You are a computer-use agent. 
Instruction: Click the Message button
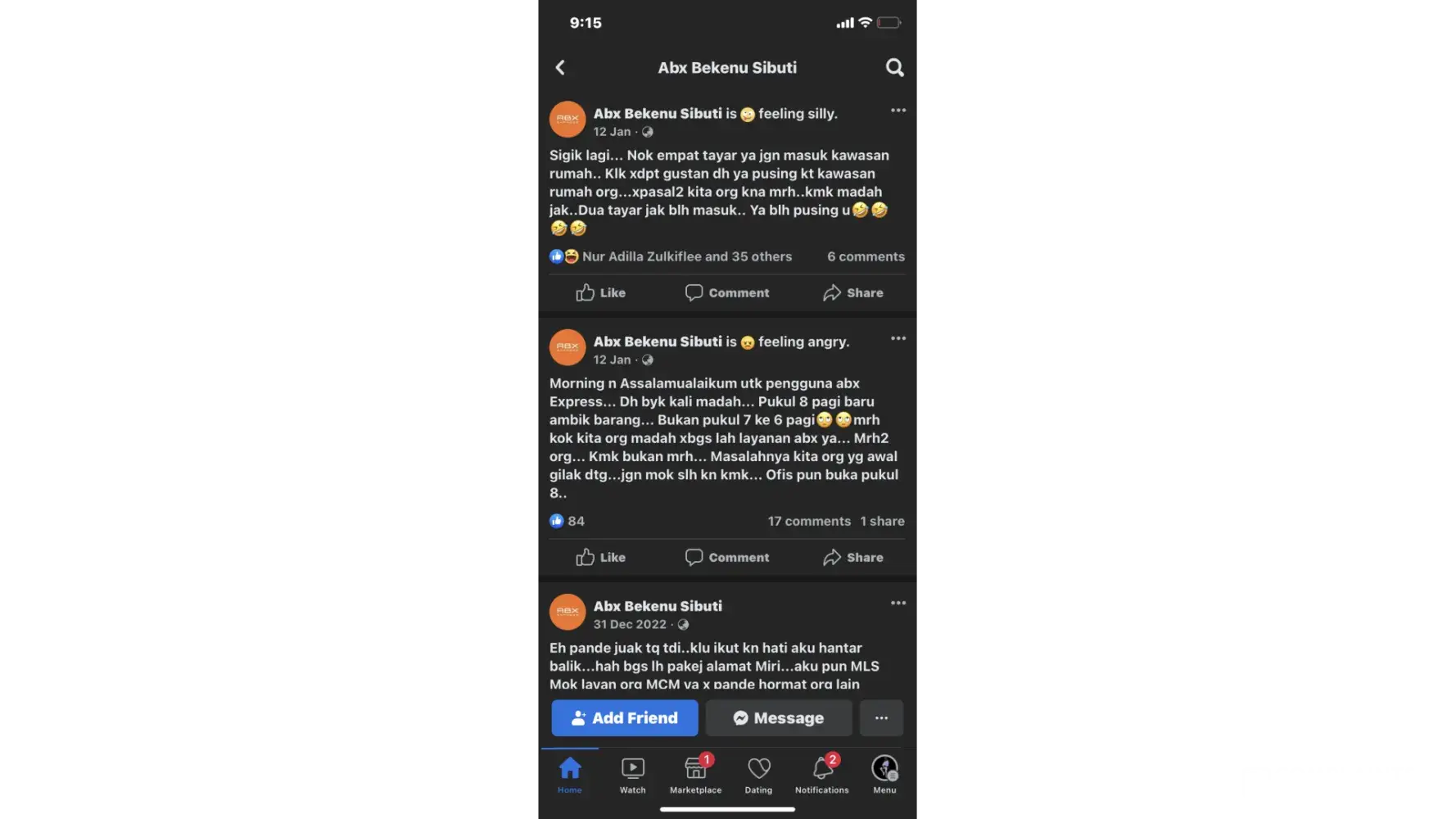pyautogui.click(x=779, y=717)
